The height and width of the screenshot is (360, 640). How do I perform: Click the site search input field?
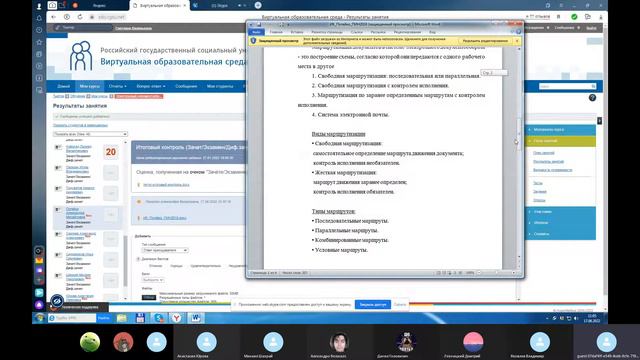tap(564, 86)
